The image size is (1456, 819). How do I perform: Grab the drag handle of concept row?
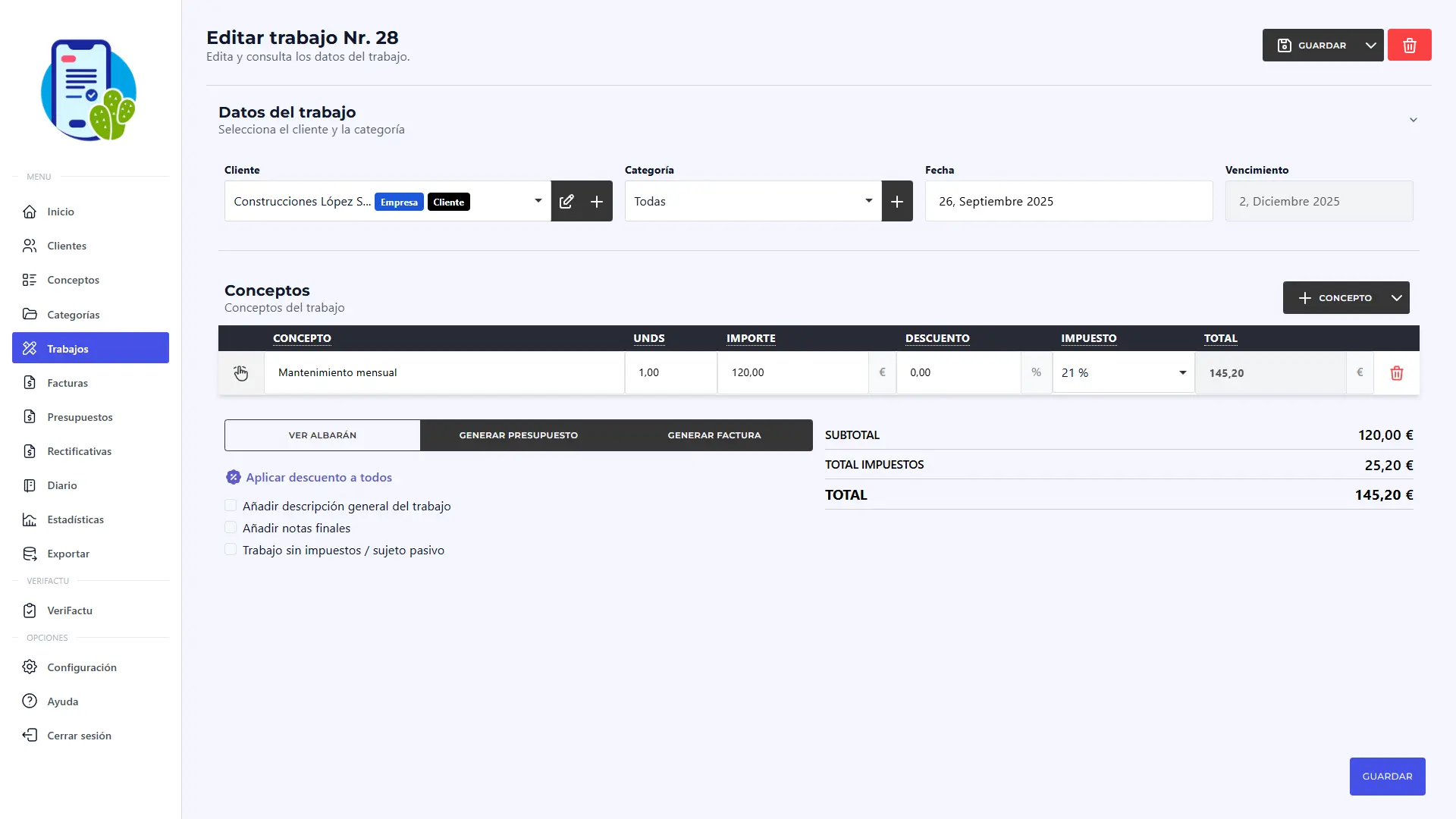tap(240, 373)
